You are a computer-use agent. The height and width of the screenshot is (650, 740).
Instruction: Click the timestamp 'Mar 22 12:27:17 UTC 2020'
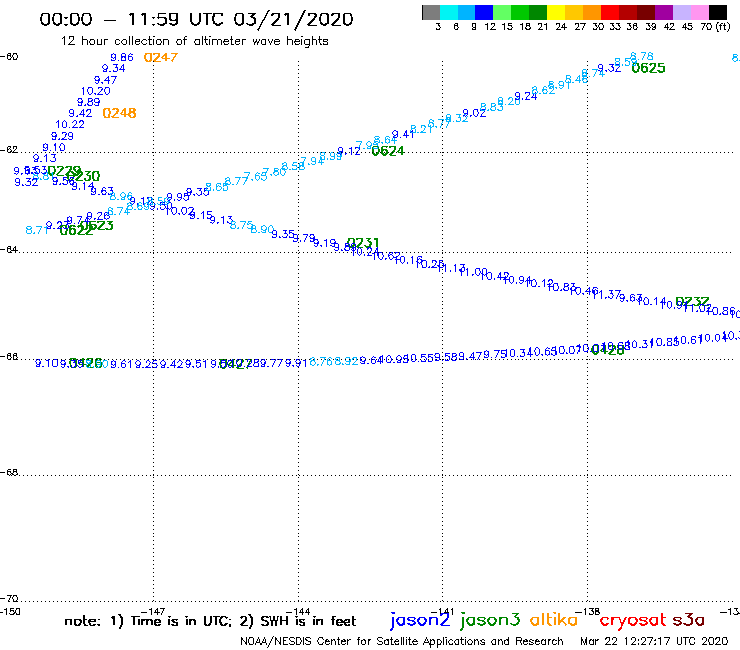(x=654, y=642)
